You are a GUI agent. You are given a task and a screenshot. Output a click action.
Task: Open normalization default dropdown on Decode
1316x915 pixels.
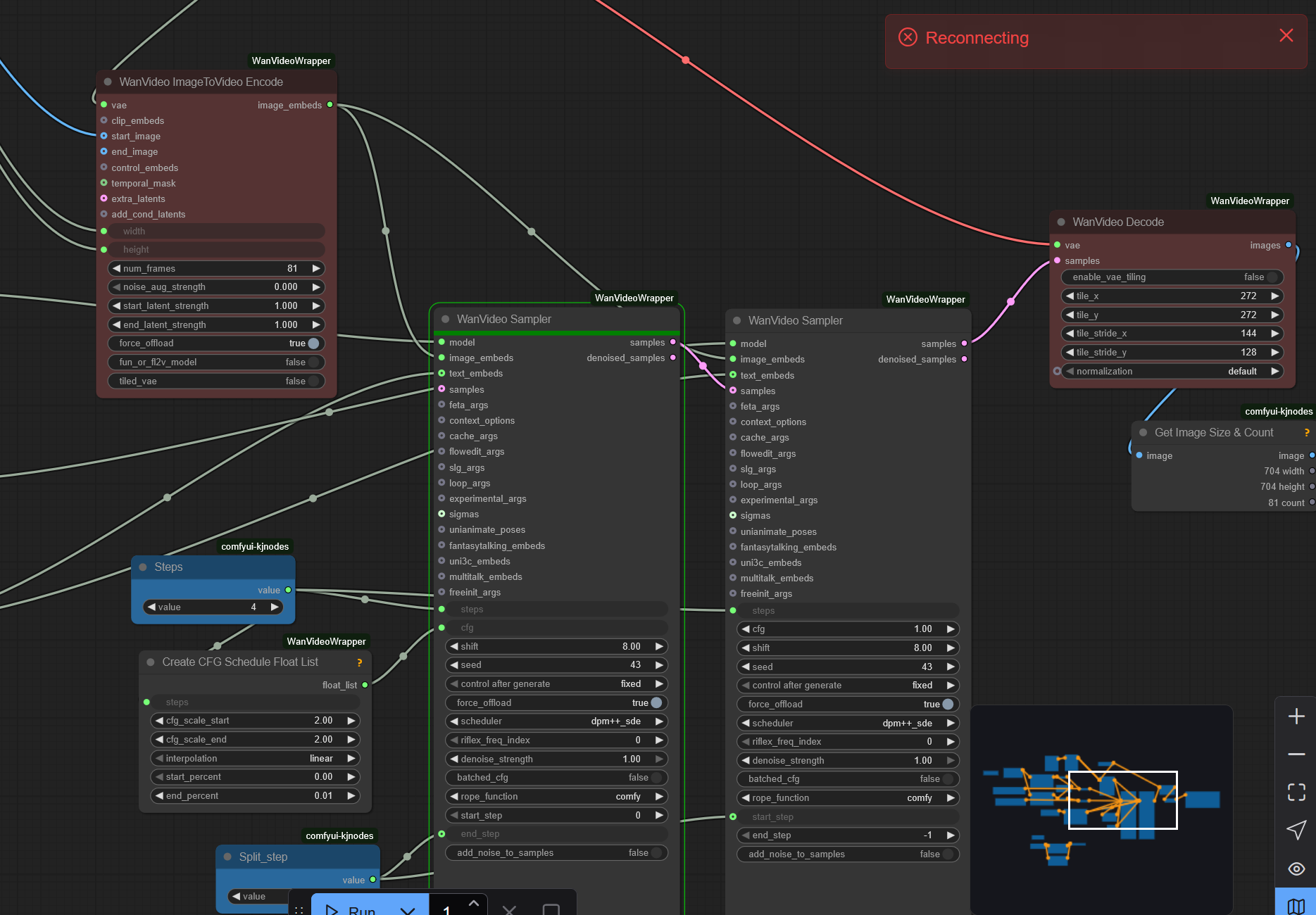(1172, 372)
